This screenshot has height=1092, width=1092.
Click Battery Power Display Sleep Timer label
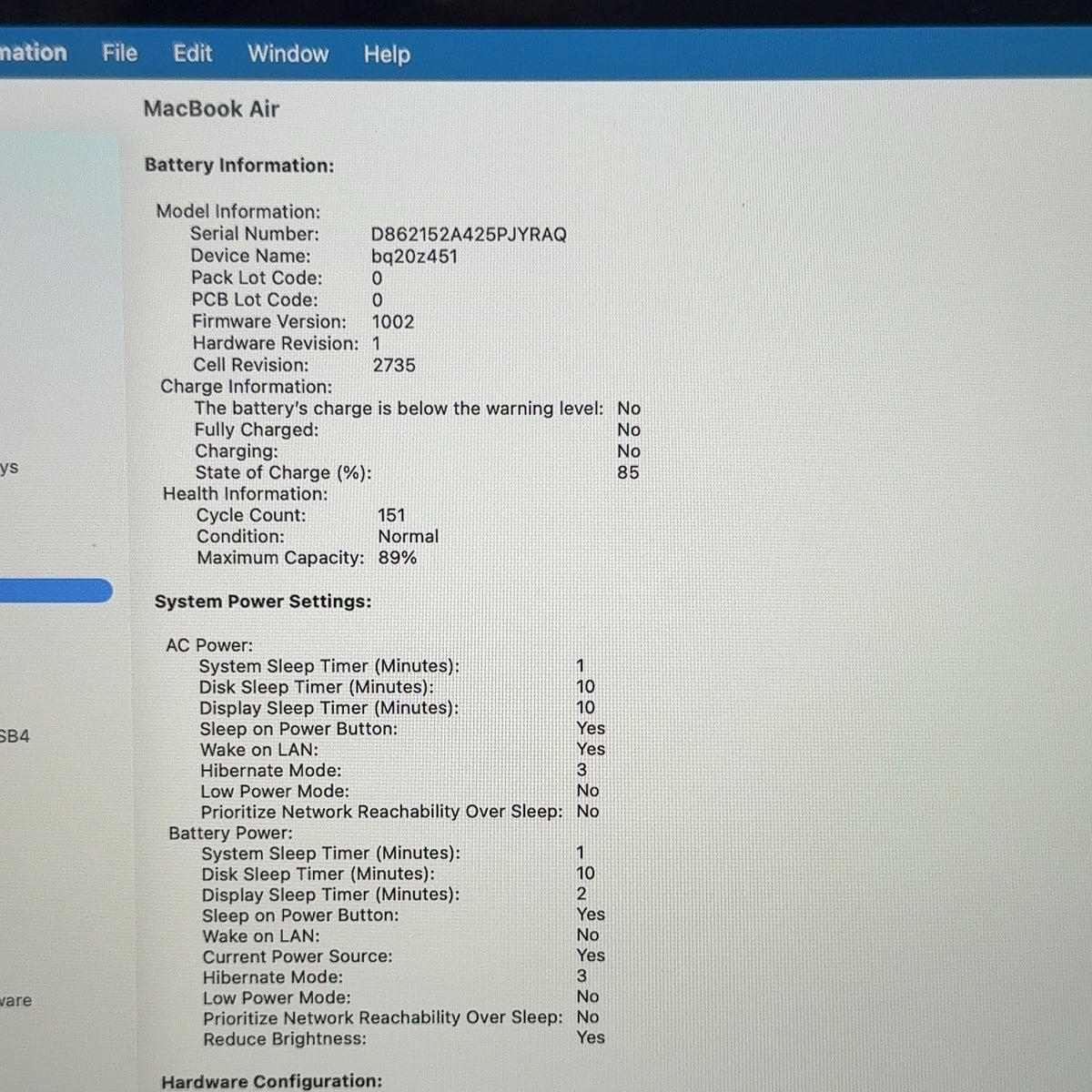pyautogui.click(x=330, y=895)
